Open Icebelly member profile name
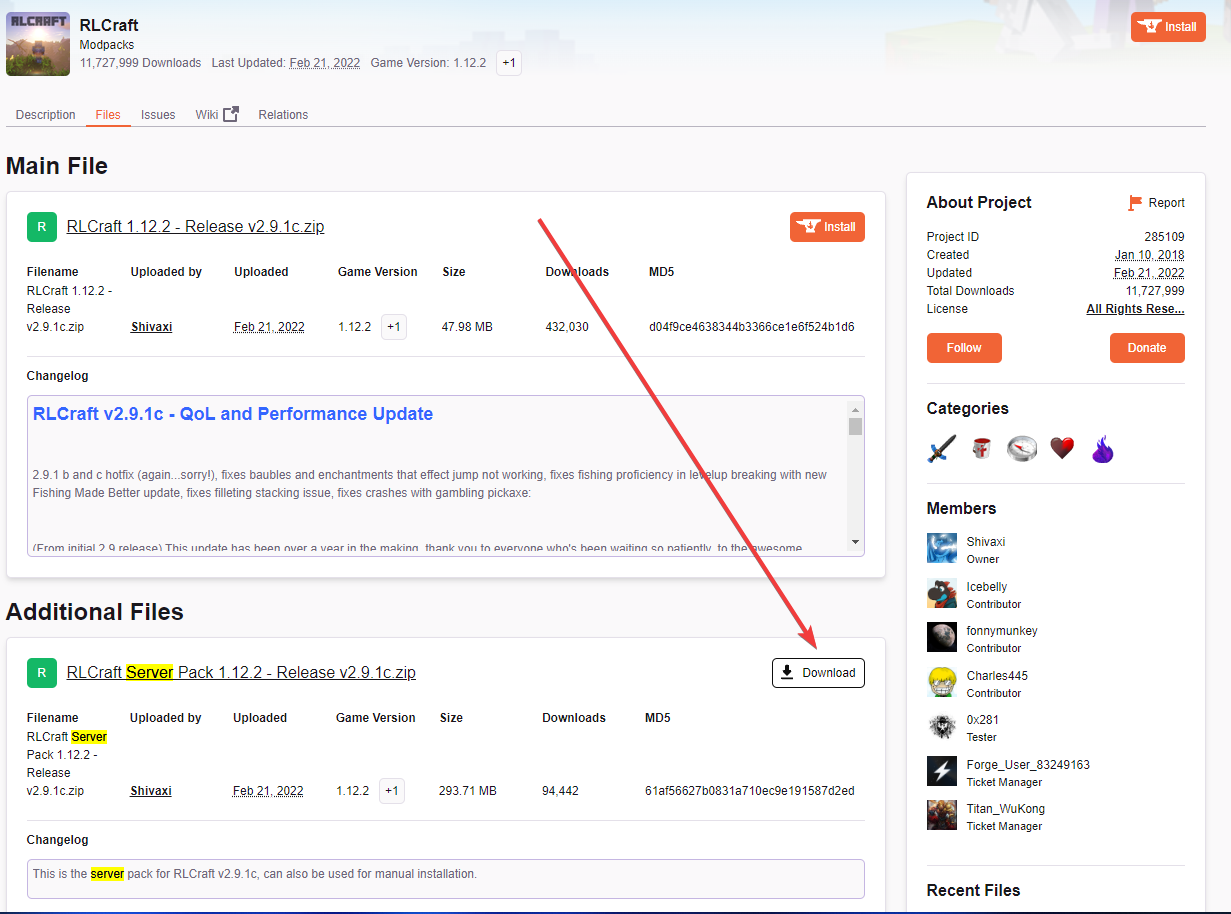The image size is (1231, 914). [987, 587]
